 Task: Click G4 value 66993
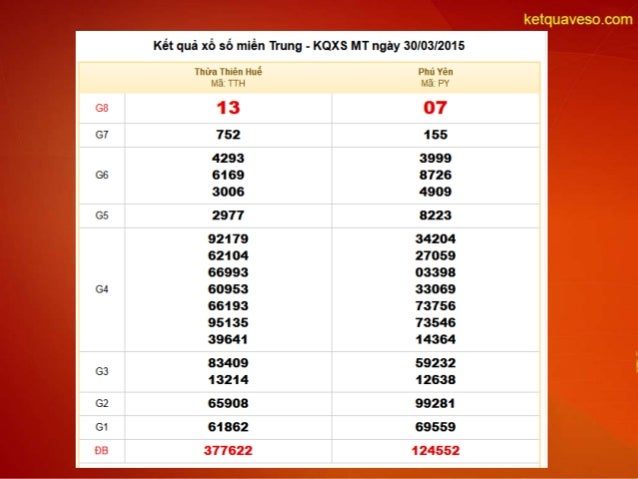[x=228, y=272]
